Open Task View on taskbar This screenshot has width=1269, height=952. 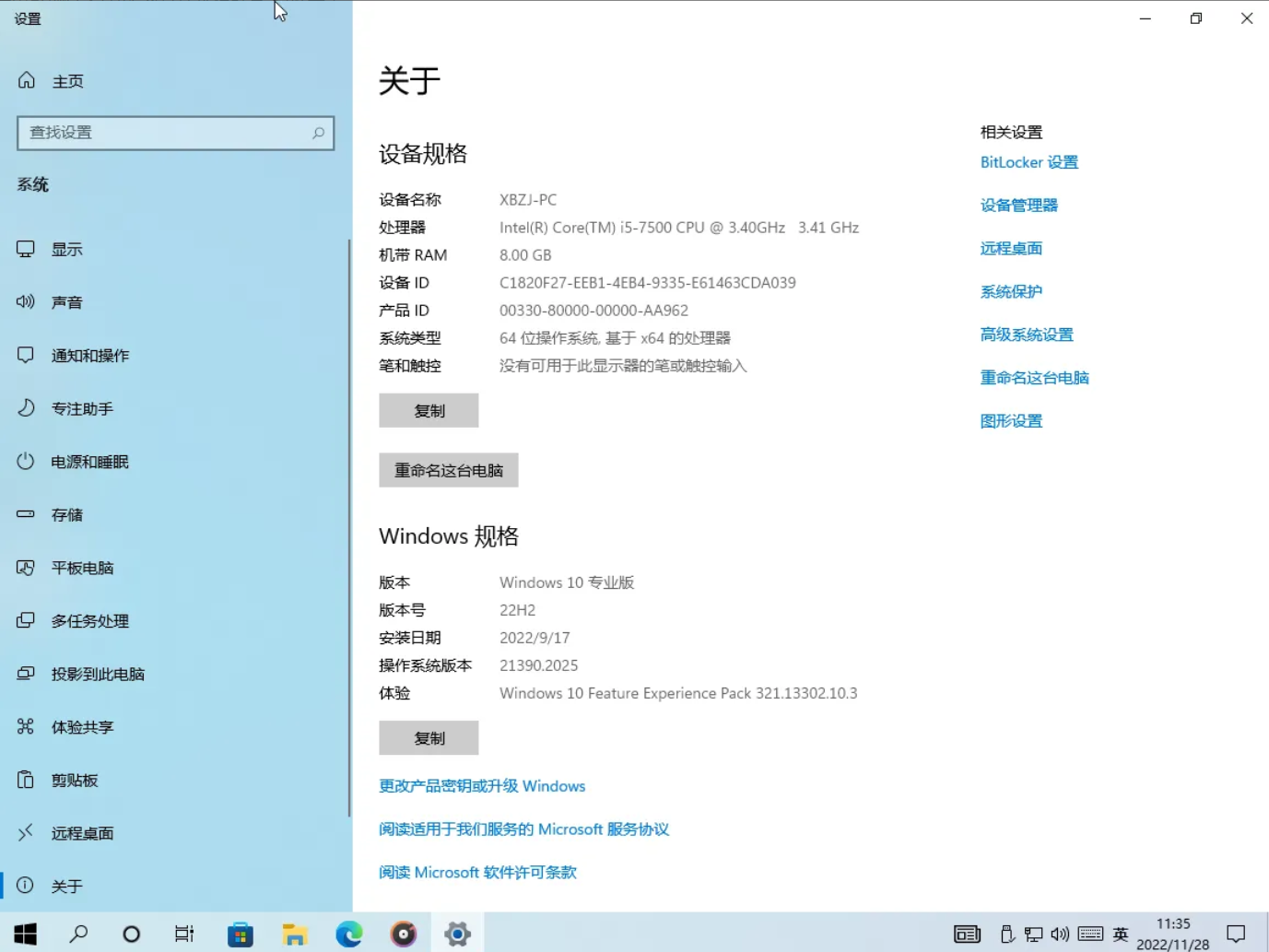183,933
